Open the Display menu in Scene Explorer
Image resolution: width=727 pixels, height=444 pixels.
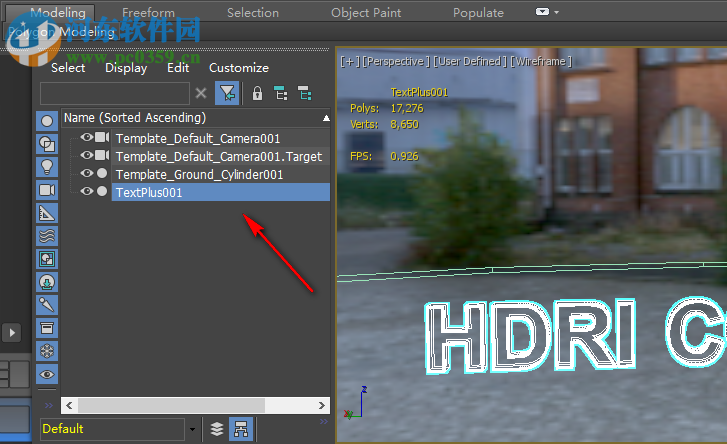pos(126,68)
